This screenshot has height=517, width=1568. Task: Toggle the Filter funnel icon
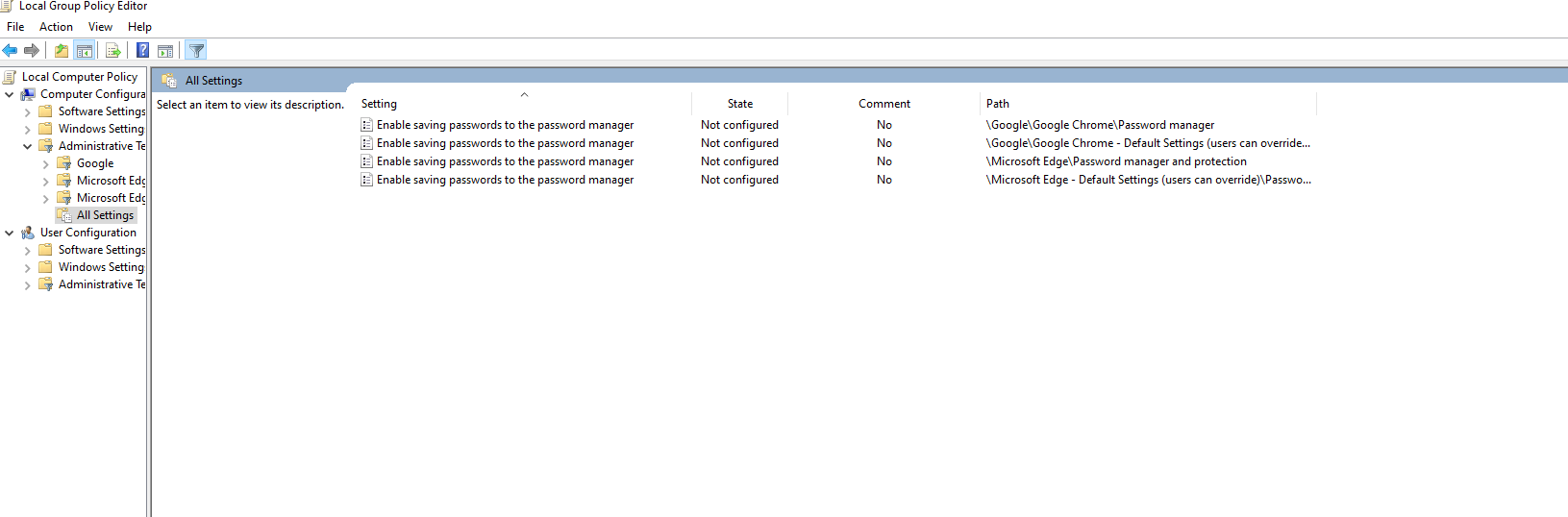[196, 51]
